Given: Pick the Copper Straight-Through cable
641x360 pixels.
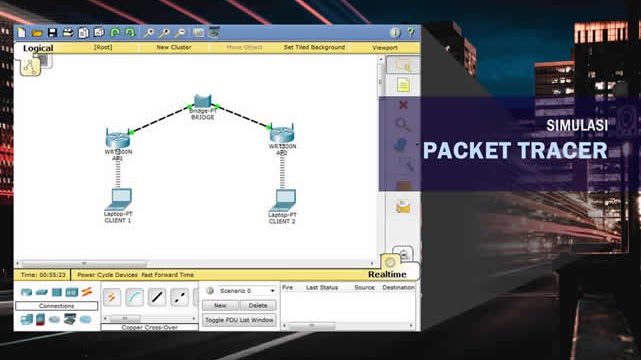Looking at the screenshot, I should tap(157, 297).
